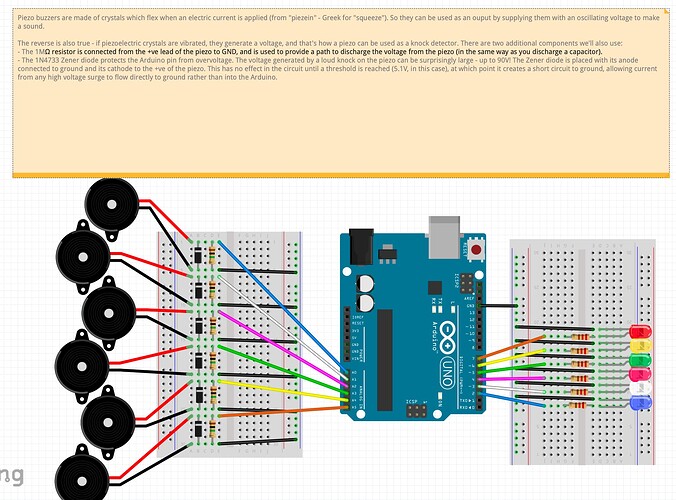Select the topmost red LED in the LED column

[x=641, y=332]
